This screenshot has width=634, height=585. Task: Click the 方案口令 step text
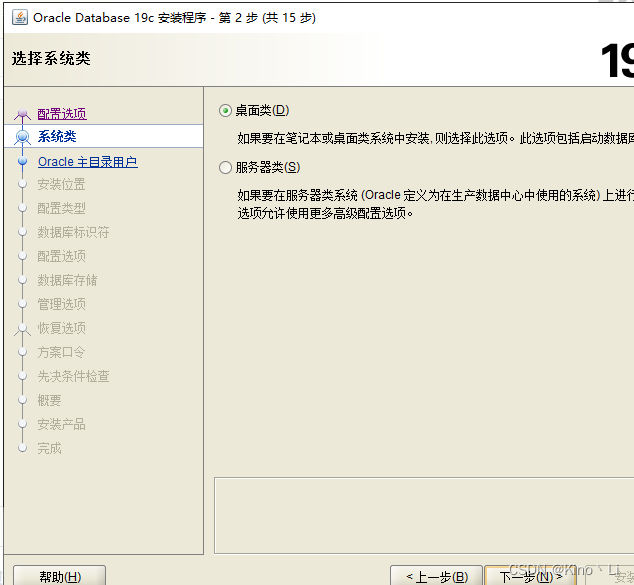point(61,352)
